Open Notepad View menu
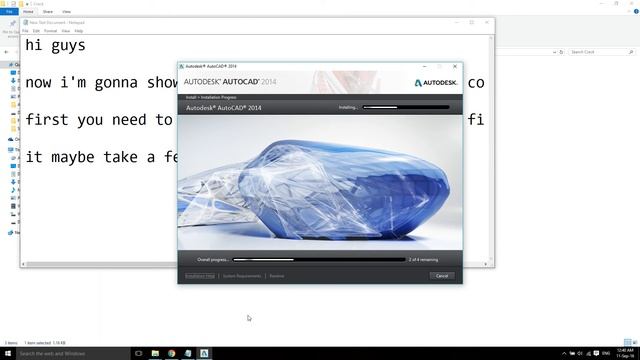 coord(66,31)
